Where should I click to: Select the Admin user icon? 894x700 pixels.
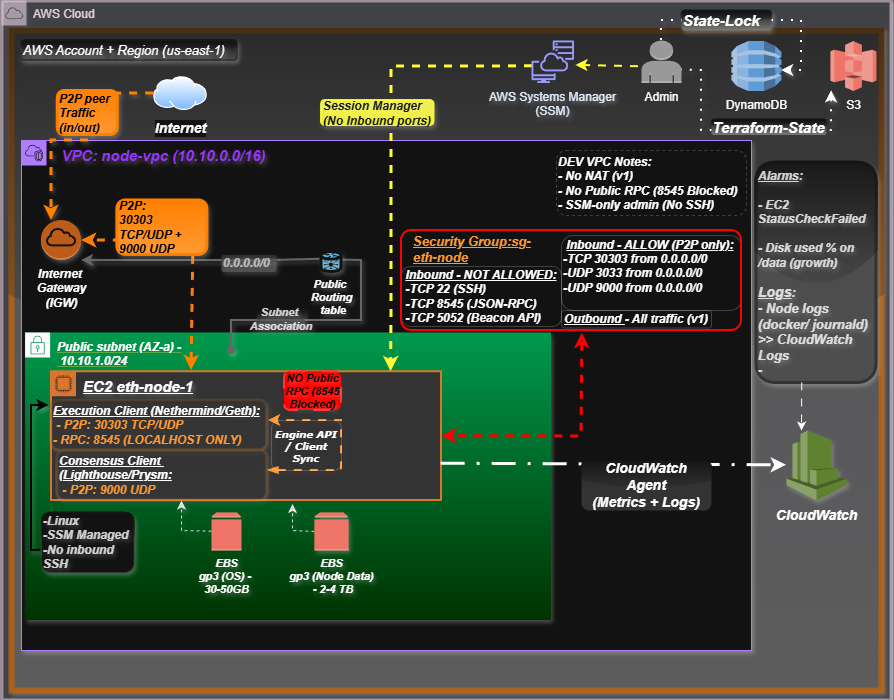(x=661, y=63)
